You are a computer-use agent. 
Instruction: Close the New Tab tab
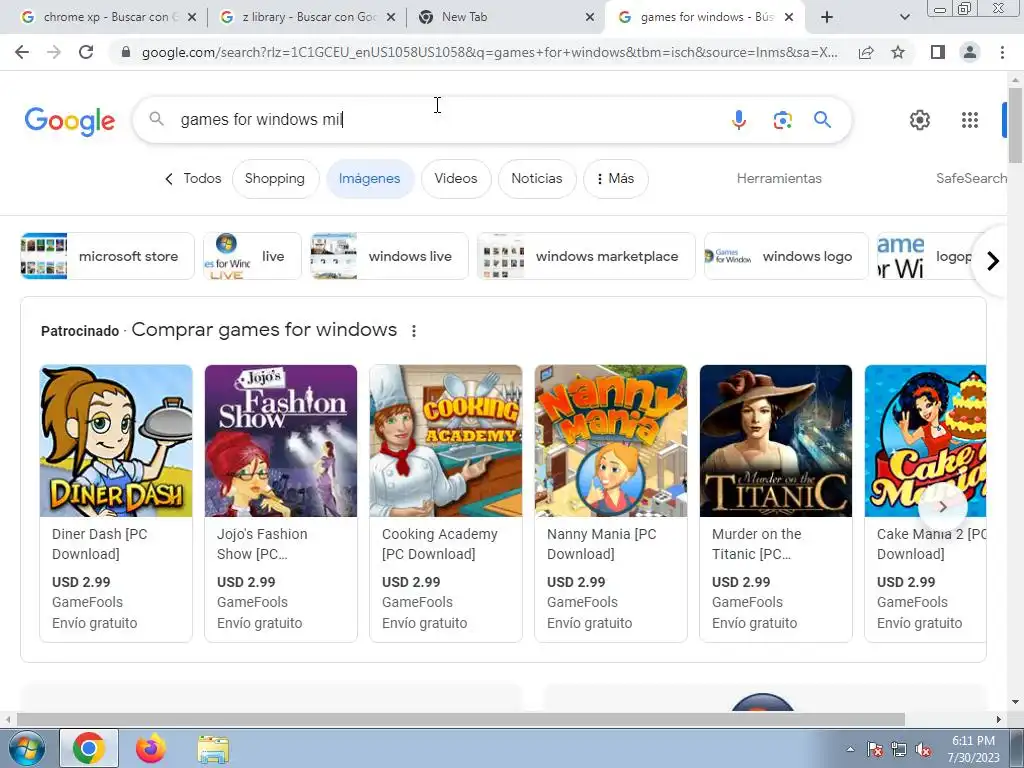[590, 18]
